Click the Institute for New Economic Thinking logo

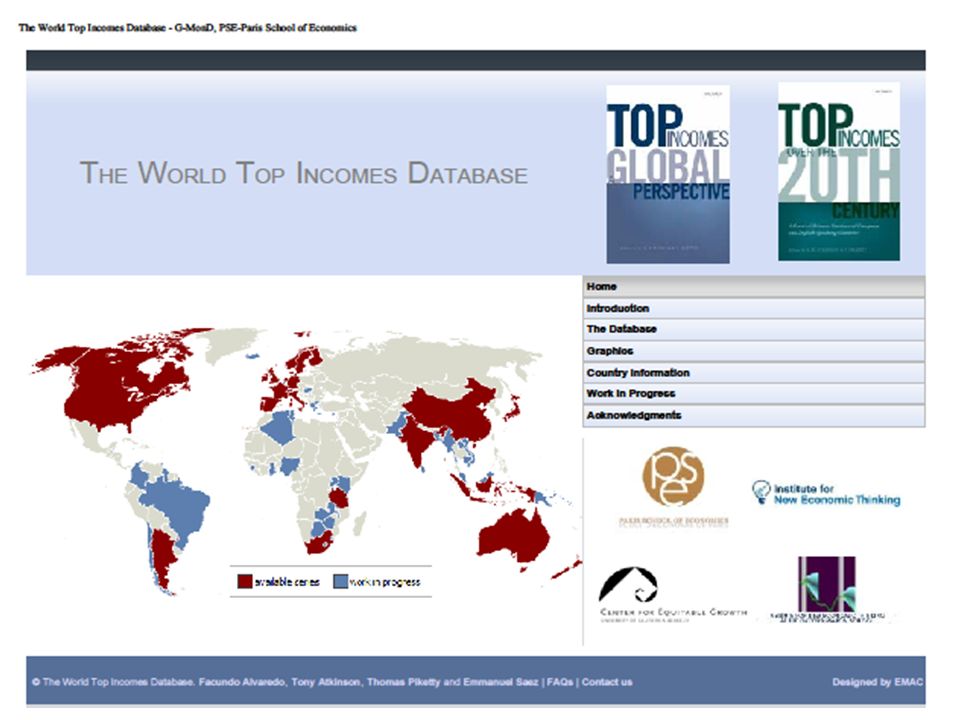click(x=826, y=493)
